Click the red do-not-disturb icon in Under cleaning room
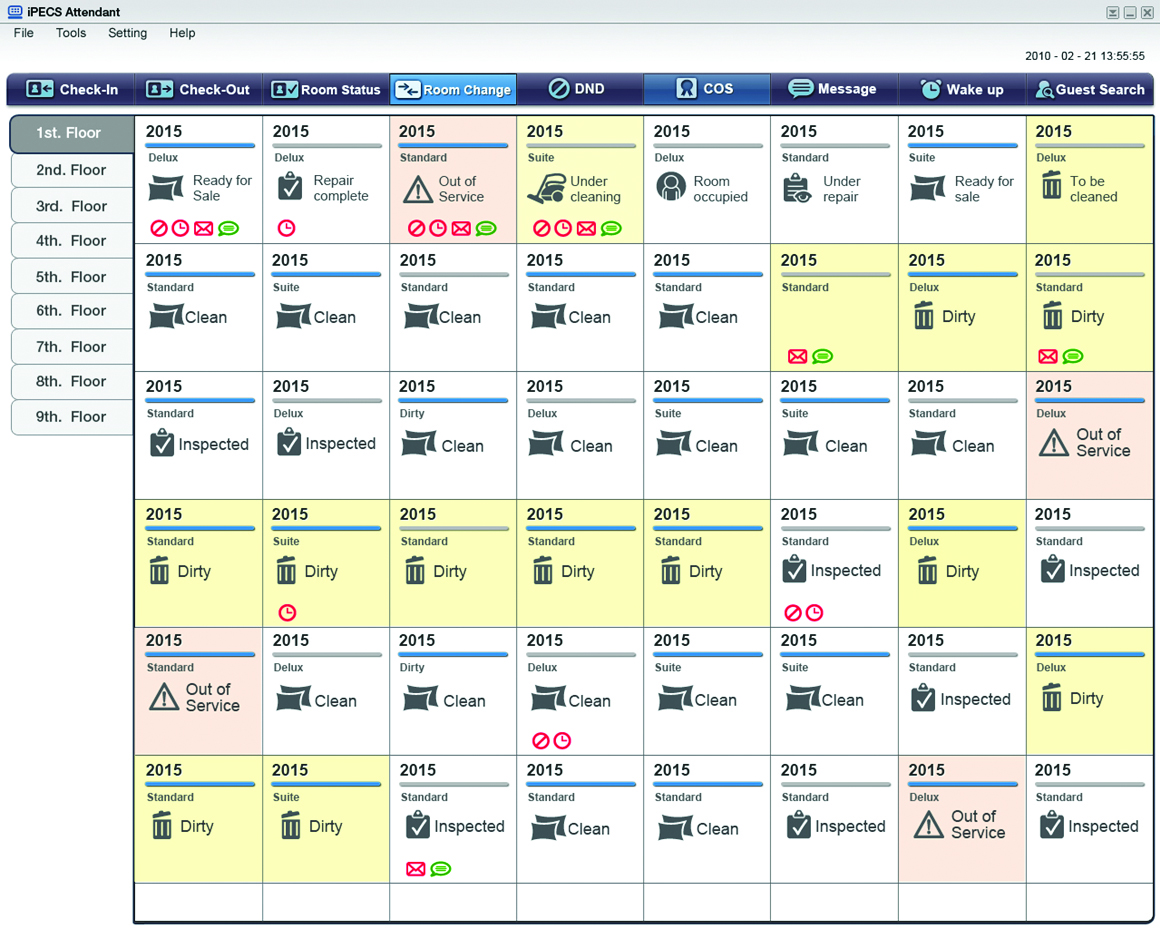Image resolution: width=1160 pixels, height=929 pixels. coord(541,229)
